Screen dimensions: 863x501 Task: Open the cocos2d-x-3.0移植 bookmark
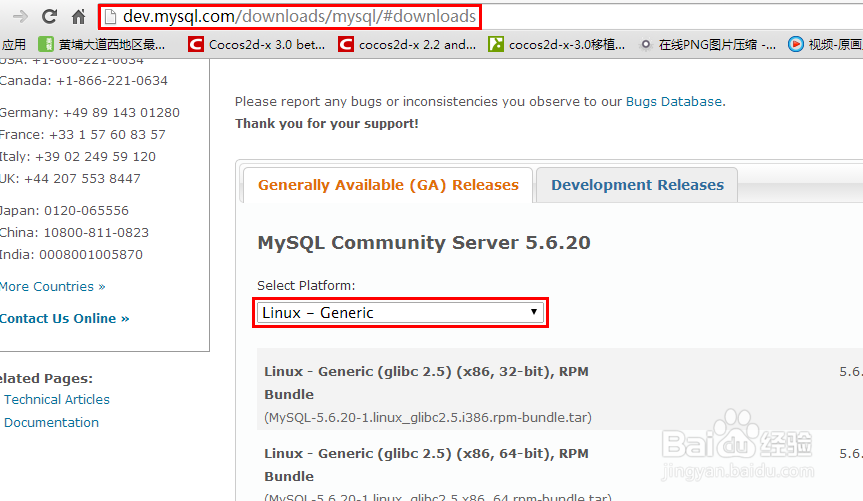point(556,44)
